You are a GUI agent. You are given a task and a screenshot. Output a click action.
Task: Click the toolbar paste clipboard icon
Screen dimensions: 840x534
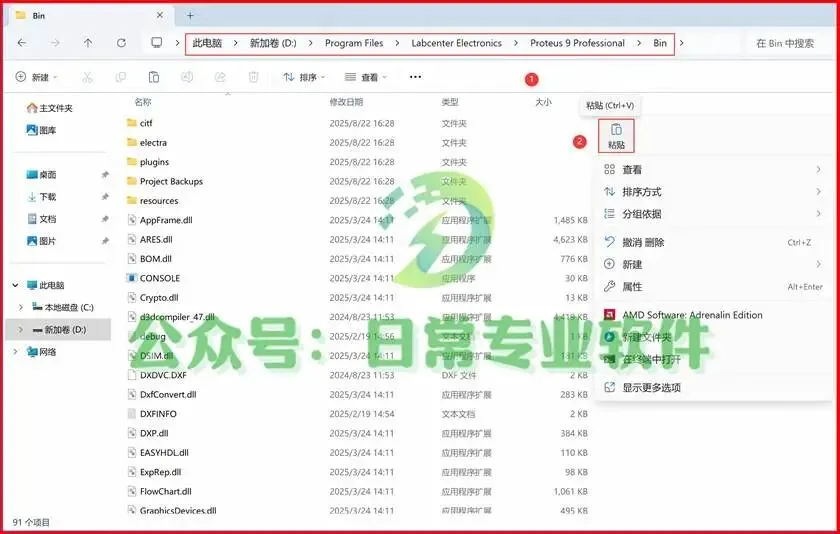coord(154,77)
